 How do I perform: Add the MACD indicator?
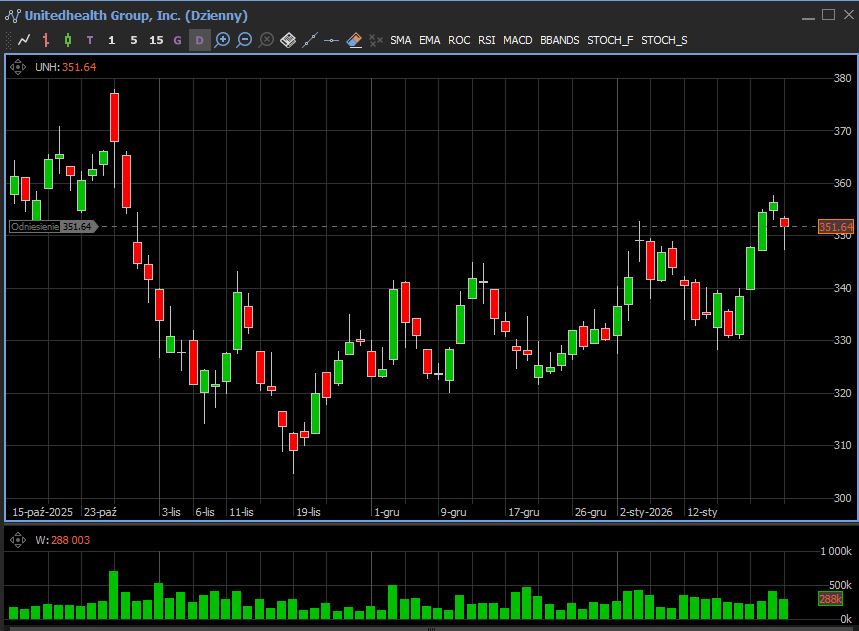(517, 40)
